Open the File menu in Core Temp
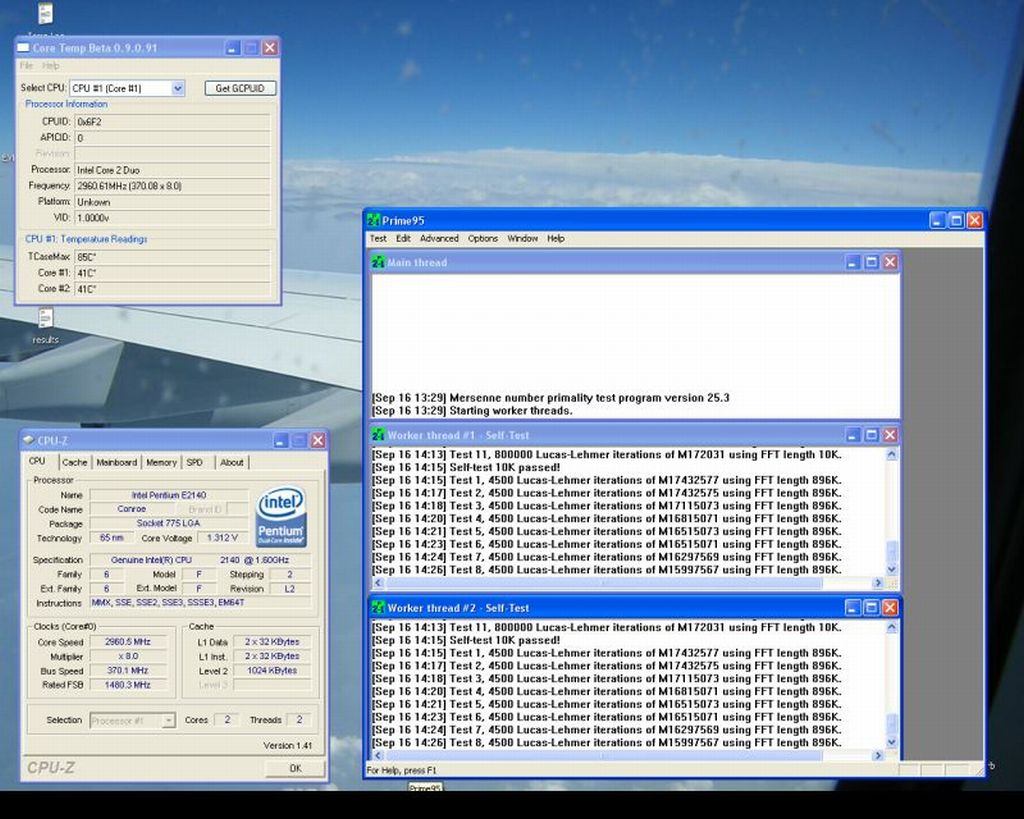1024x819 pixels. coord(26,66)
